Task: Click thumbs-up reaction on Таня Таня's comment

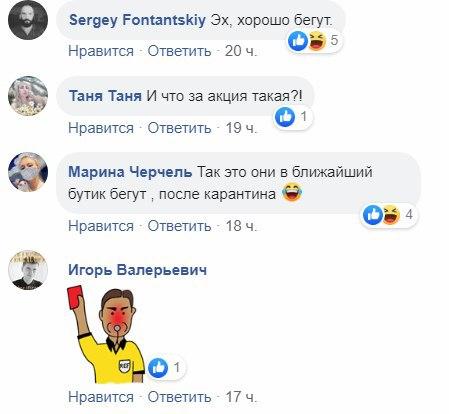Action: 285,117
